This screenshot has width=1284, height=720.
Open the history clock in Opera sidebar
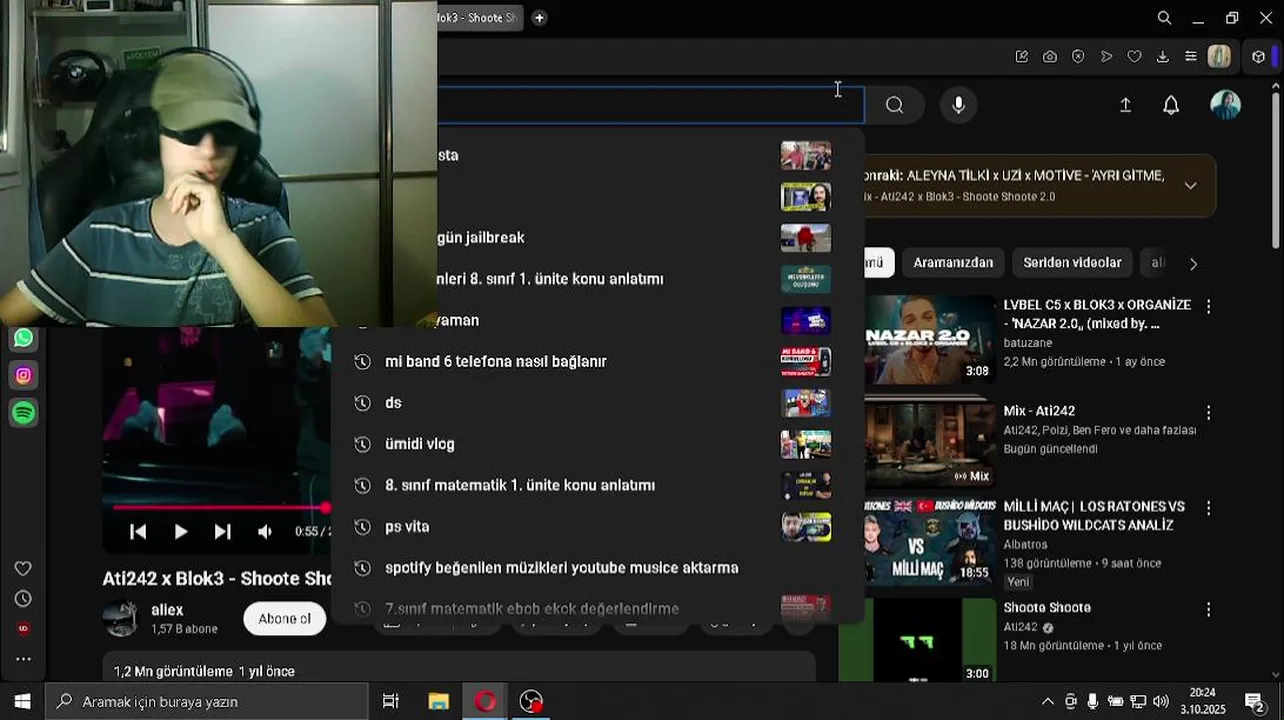click(x=23, y=598)
